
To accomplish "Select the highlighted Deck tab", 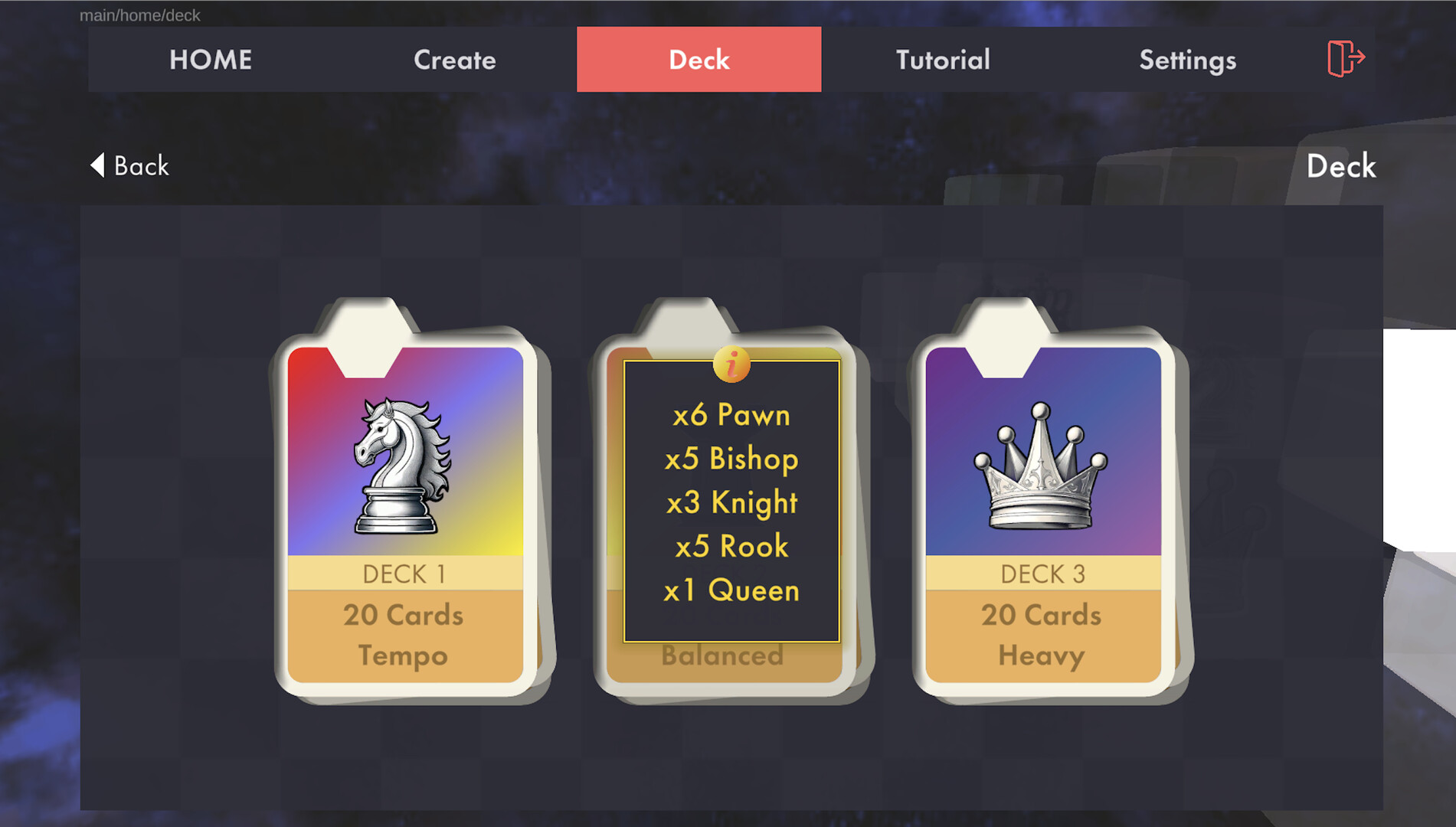I will tap(699, 60).
